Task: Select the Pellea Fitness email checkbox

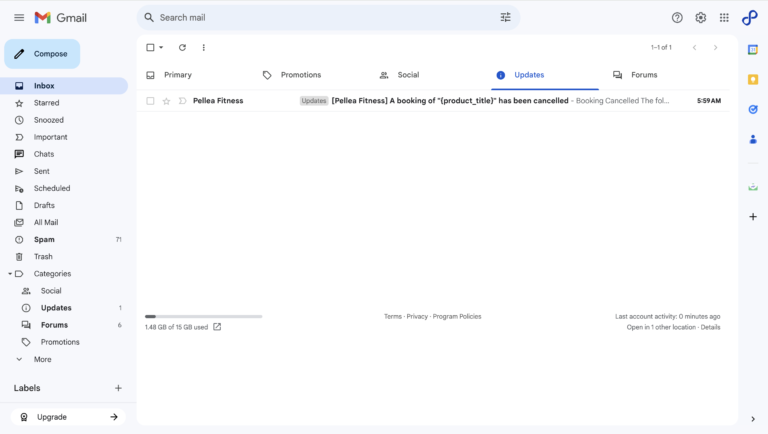Action: pos(150,101)
